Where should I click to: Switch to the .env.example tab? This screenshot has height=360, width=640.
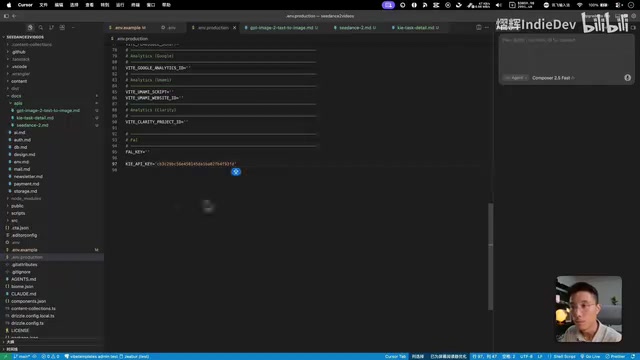128,28
